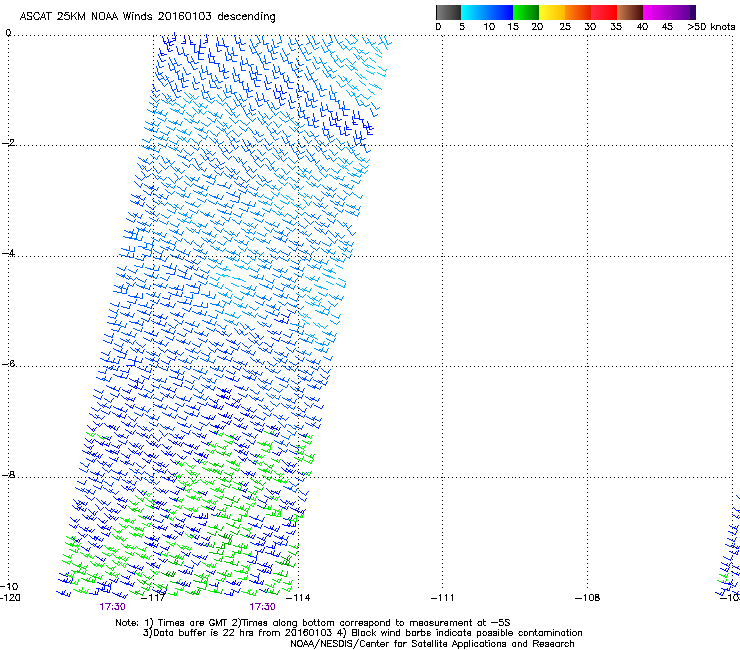740x650 pixels.
Task: Click the latitude axis label '-4'
Action: tap(8, 253)
